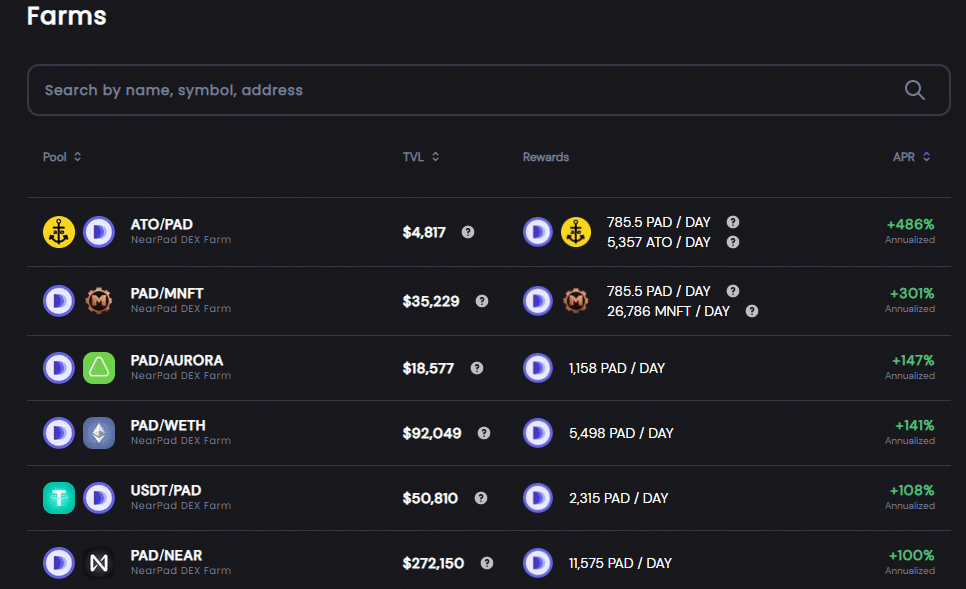The width and height of the screenshot is (966, 589).
Task: Click the help icon beside 26,786 MNFT / DAY
Action: click(x=752, y=311)
